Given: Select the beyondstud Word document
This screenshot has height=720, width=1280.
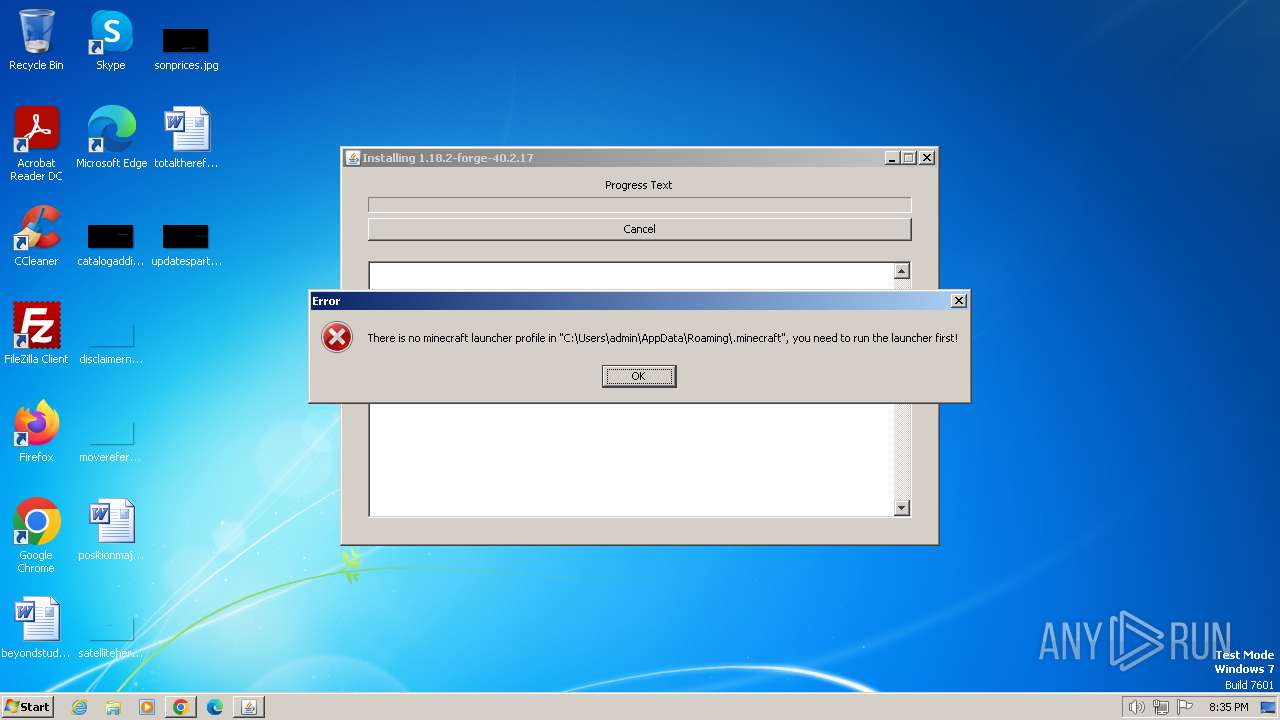Looking at the screenshot, I should 36,628.
